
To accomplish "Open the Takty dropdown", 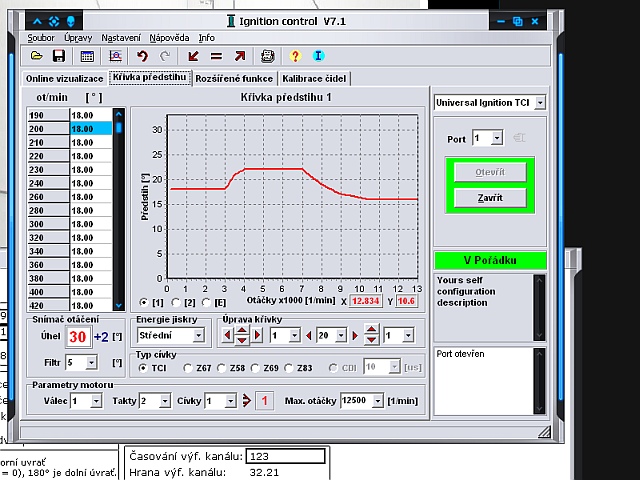I will [x=165, y=401].
